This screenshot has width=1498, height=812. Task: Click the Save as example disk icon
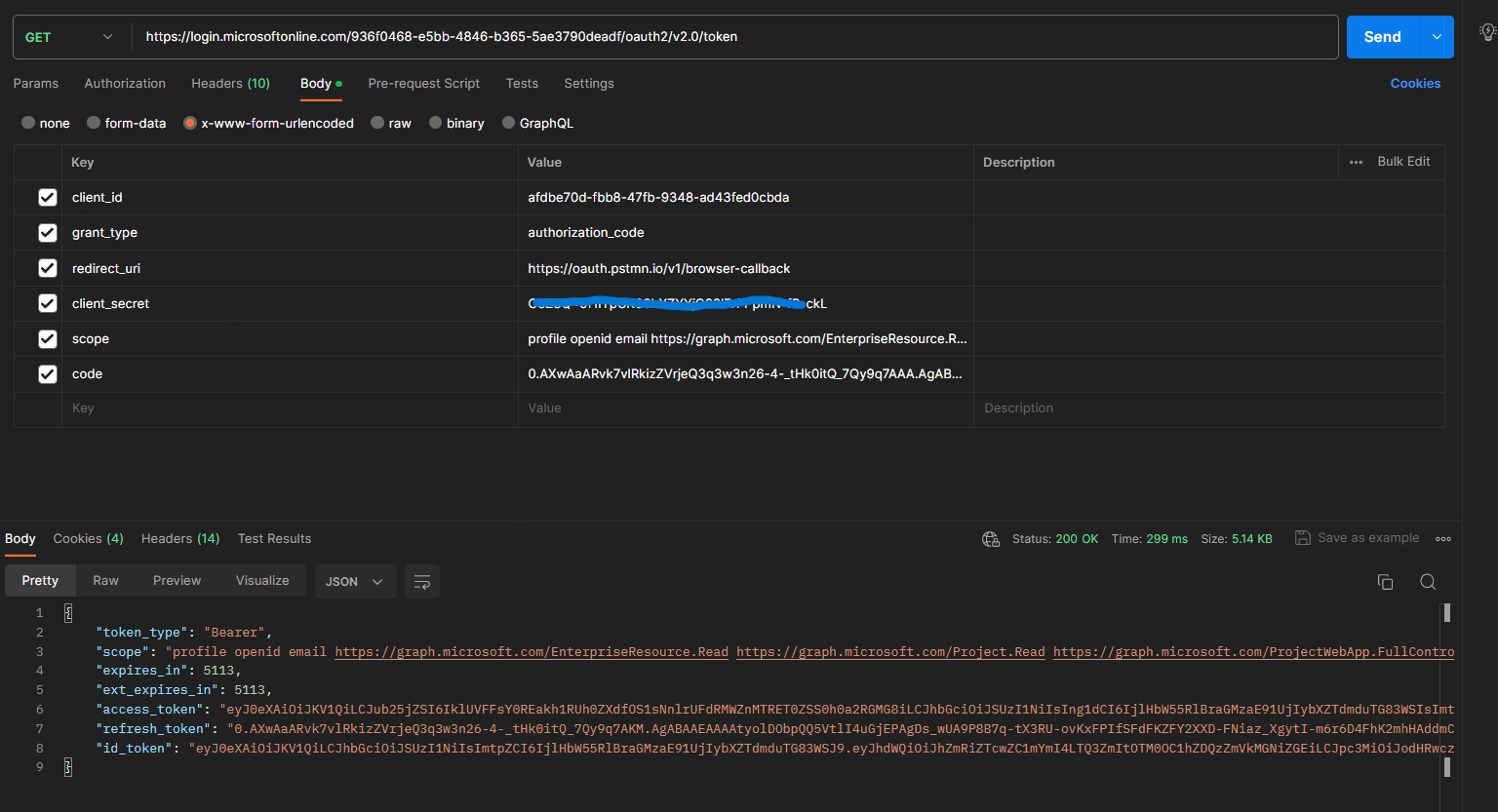point(1303,538)
